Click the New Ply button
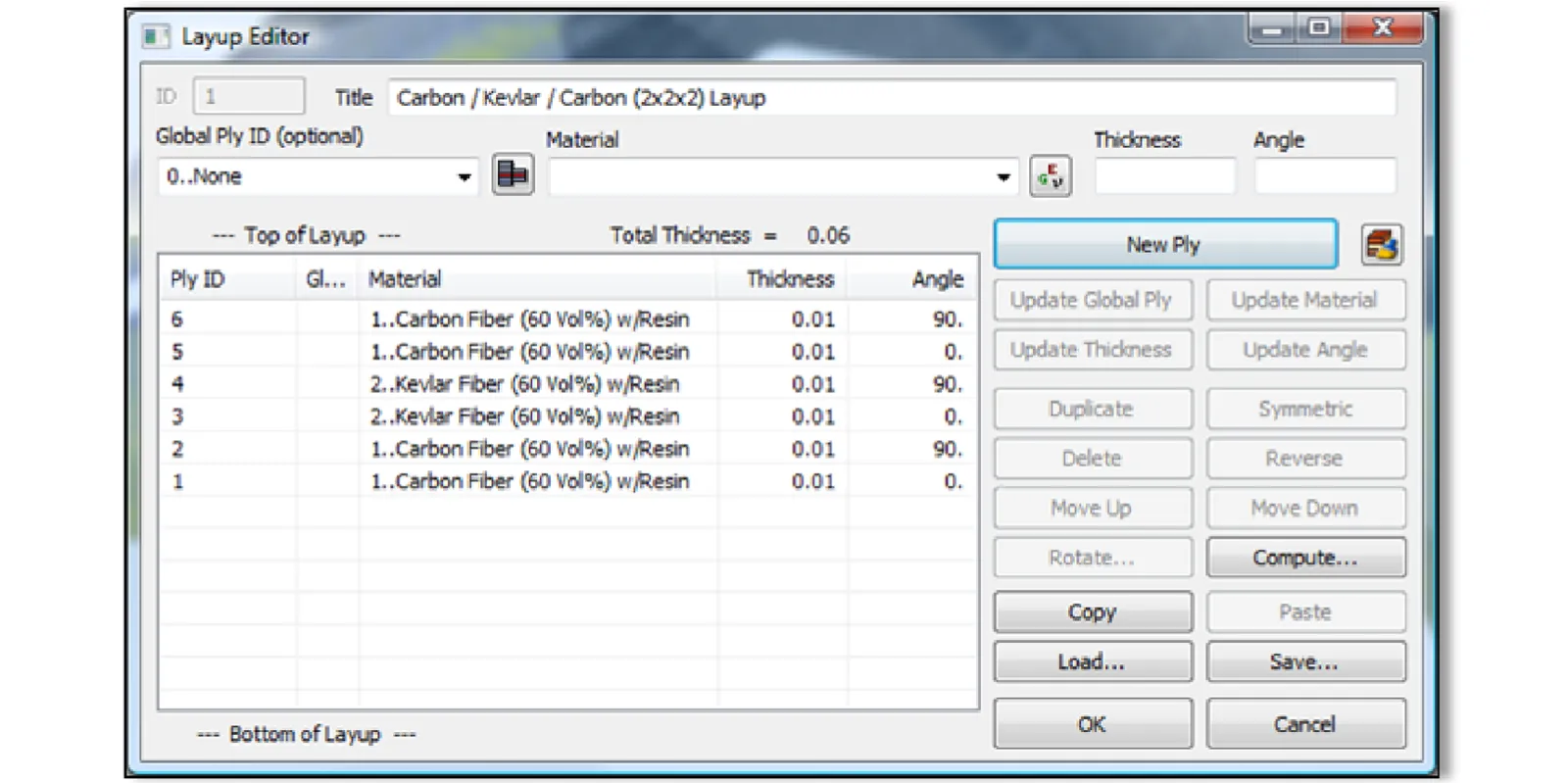Screen dimensions: 1568x783 pyautogui.click(x=1165, y=244)
